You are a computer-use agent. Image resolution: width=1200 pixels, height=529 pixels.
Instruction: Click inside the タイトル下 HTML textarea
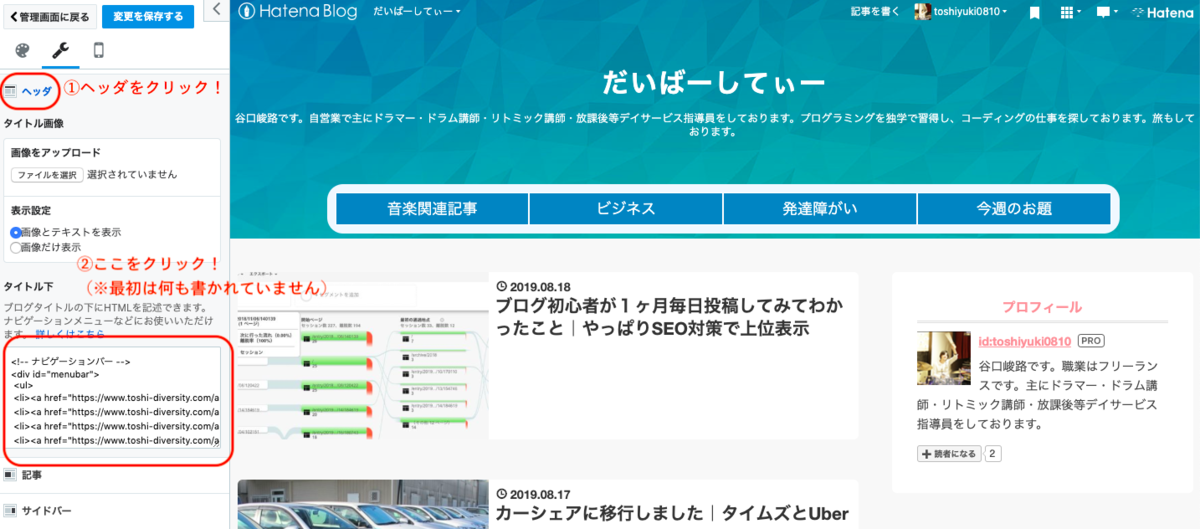[x=113, y=399]
